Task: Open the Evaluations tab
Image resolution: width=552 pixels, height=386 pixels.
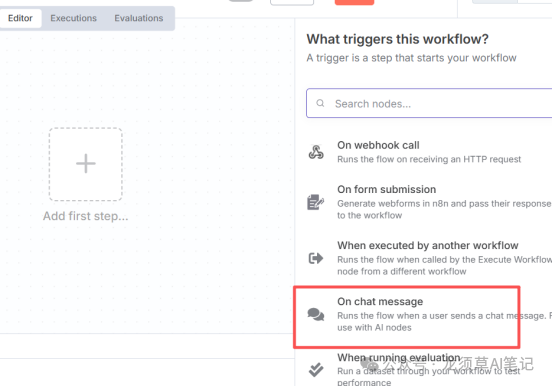Action: [139, 18]
